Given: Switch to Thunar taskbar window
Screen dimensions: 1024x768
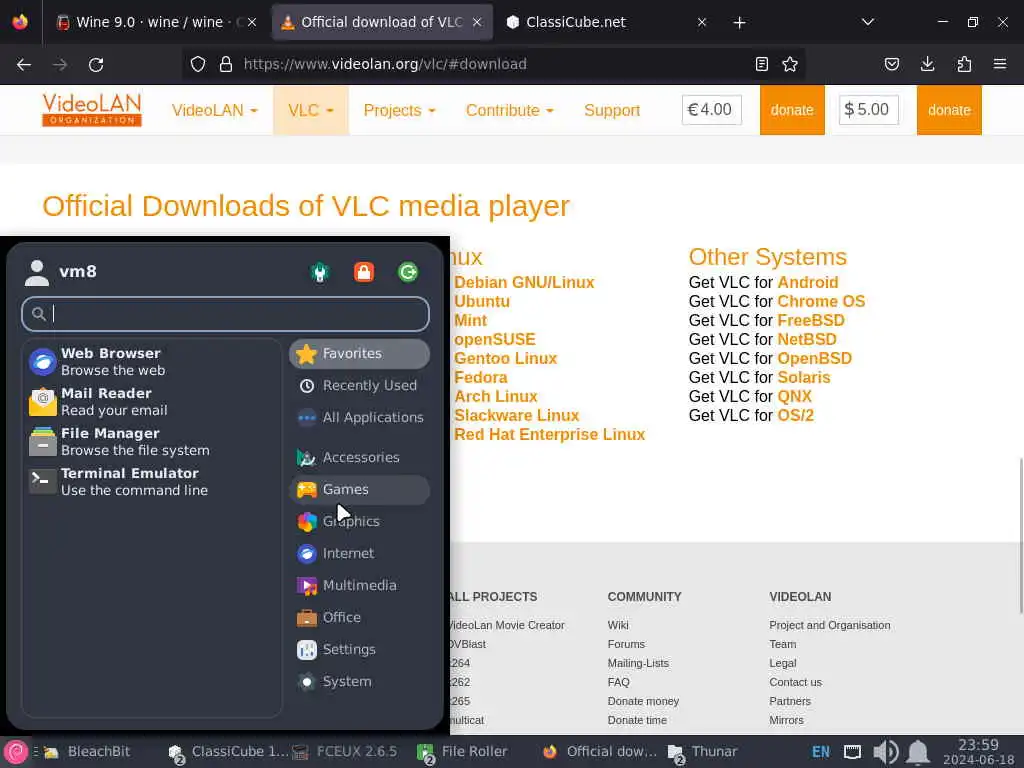Looking at the screenshot, I should (703, 752).
